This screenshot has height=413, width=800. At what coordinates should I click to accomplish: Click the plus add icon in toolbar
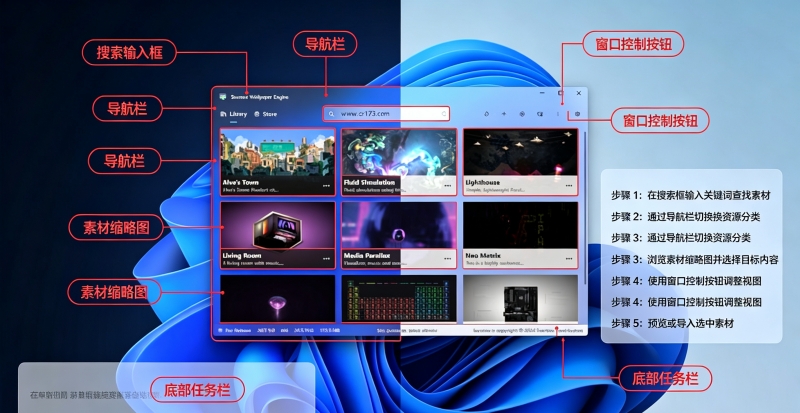coord(504,114)
